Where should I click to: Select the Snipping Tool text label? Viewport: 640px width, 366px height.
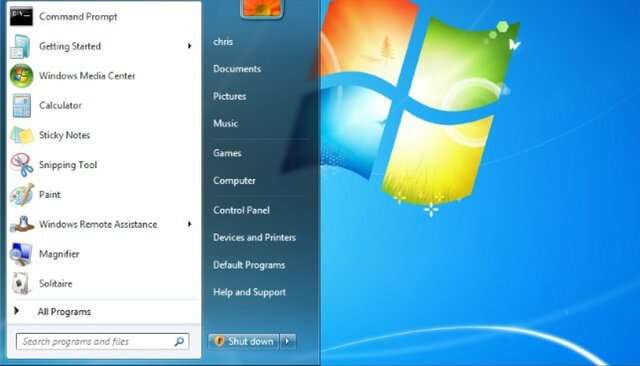[x=68, y=165]
